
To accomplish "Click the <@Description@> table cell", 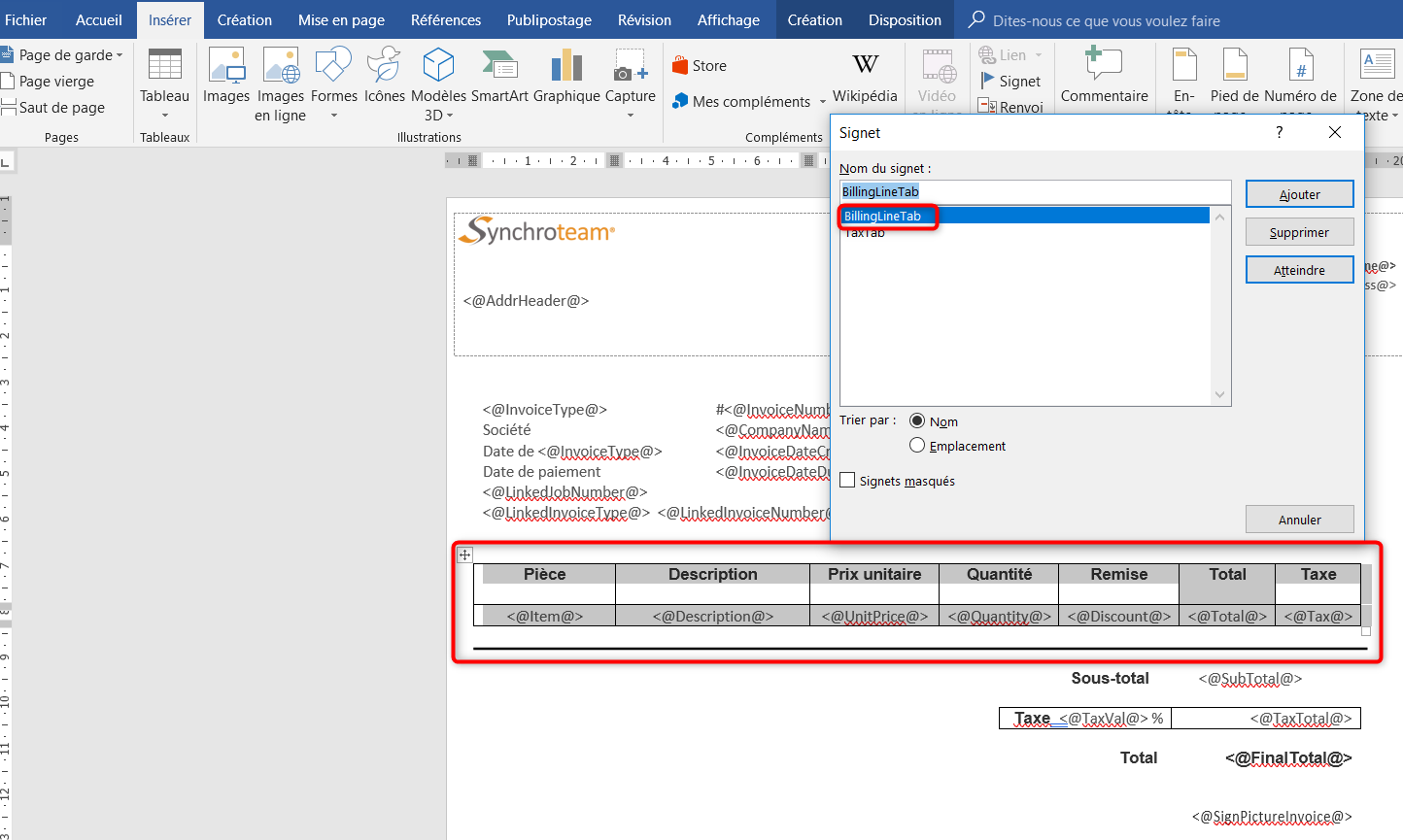I will coord(712,616).
